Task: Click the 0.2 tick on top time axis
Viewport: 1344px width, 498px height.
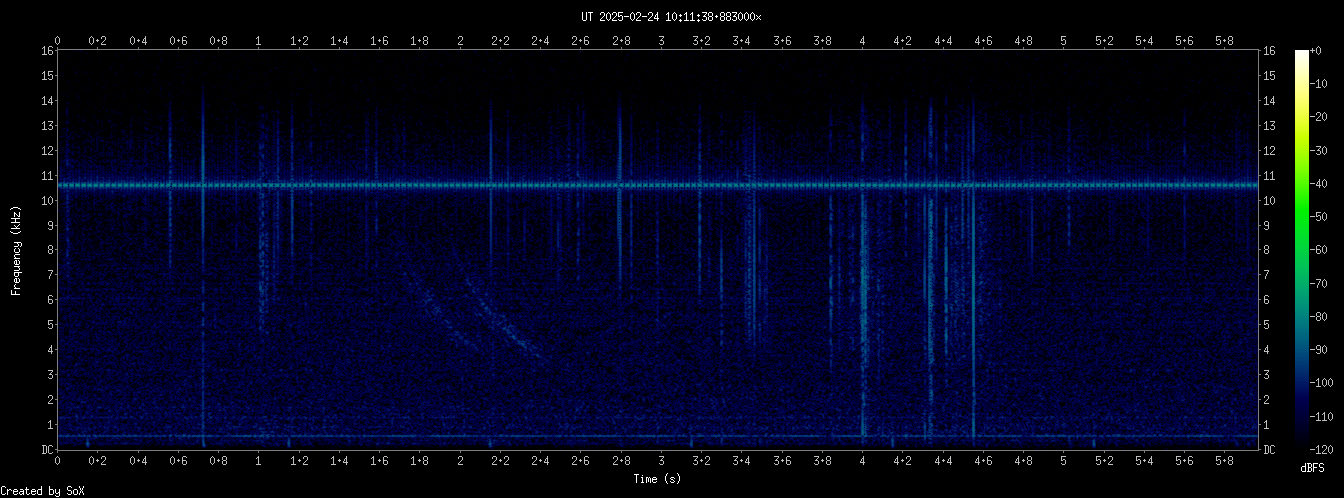Action: click(98, 41)
